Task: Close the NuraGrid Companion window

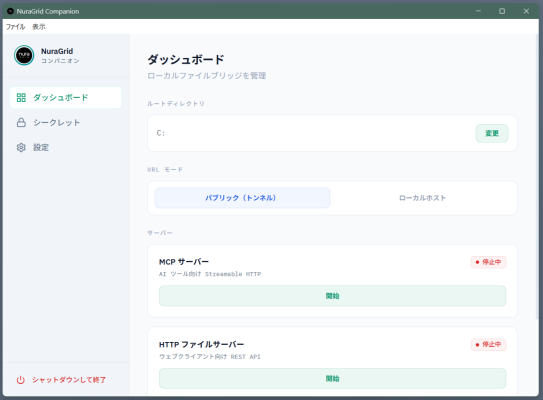Action: pyautogui.click(x=526, y=11)
